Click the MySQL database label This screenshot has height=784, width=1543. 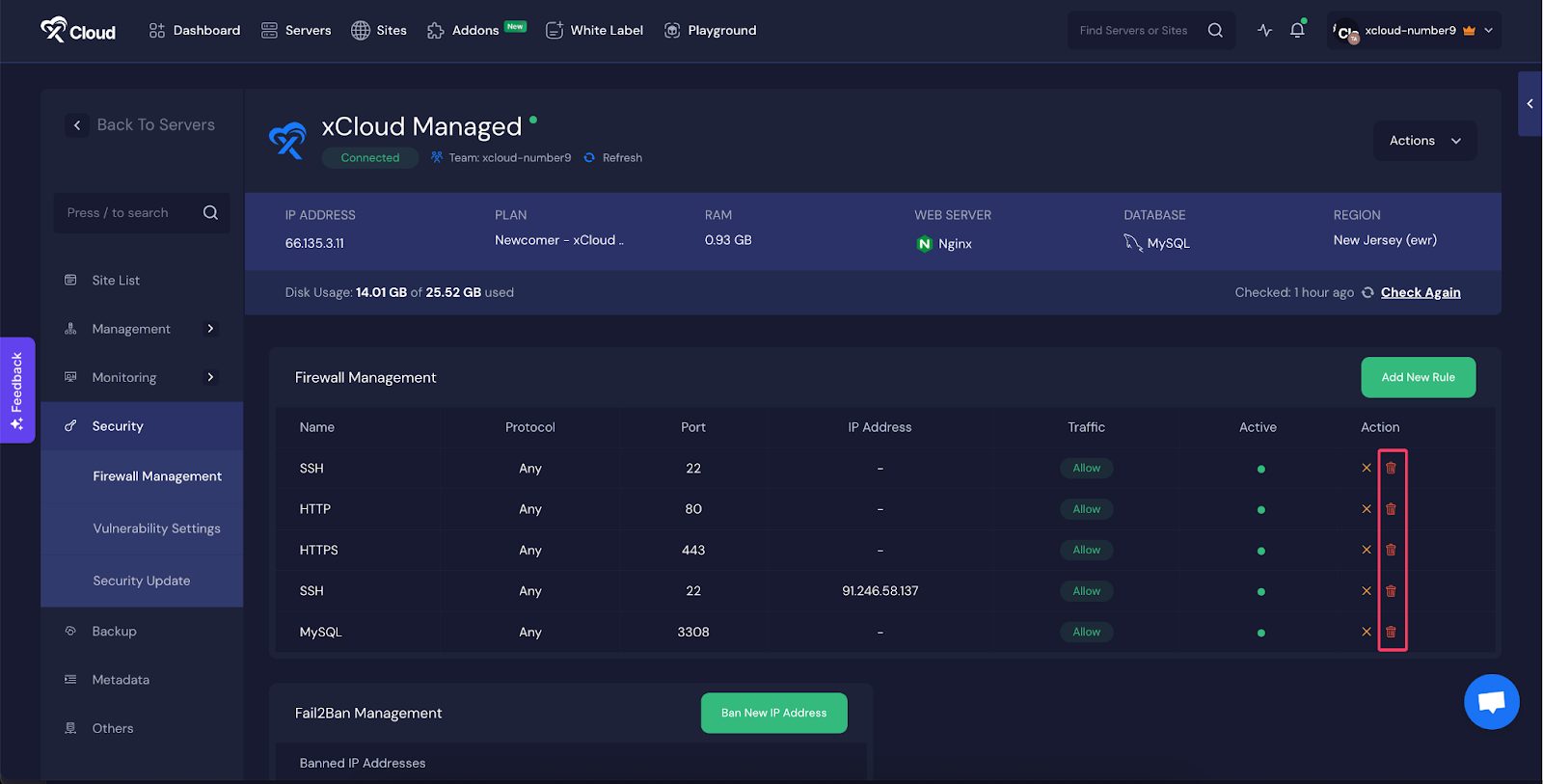click(x=1157, y=243)
